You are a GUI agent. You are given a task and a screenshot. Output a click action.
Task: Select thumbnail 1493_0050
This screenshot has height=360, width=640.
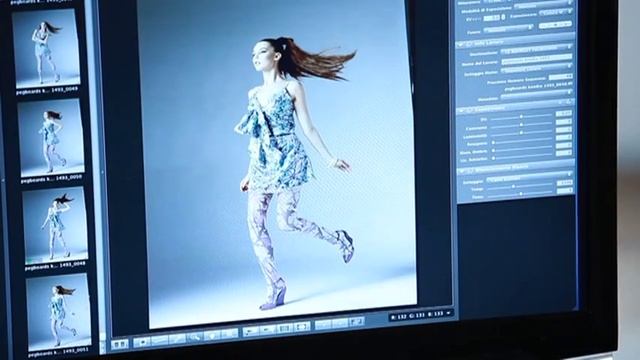(x=52, y=138)
